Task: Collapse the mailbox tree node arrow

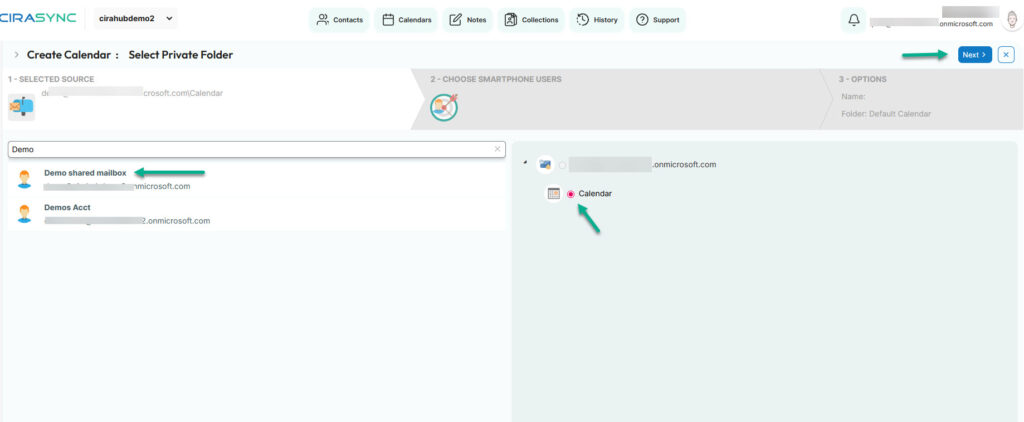Action: pos(525,163)
